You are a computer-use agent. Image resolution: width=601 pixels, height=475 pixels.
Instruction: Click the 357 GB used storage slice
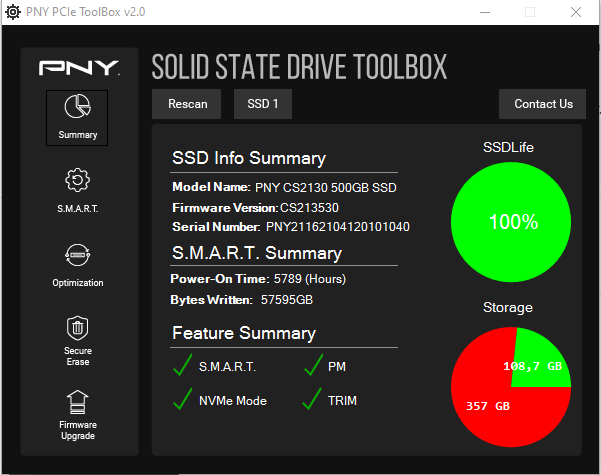[488, 406]
